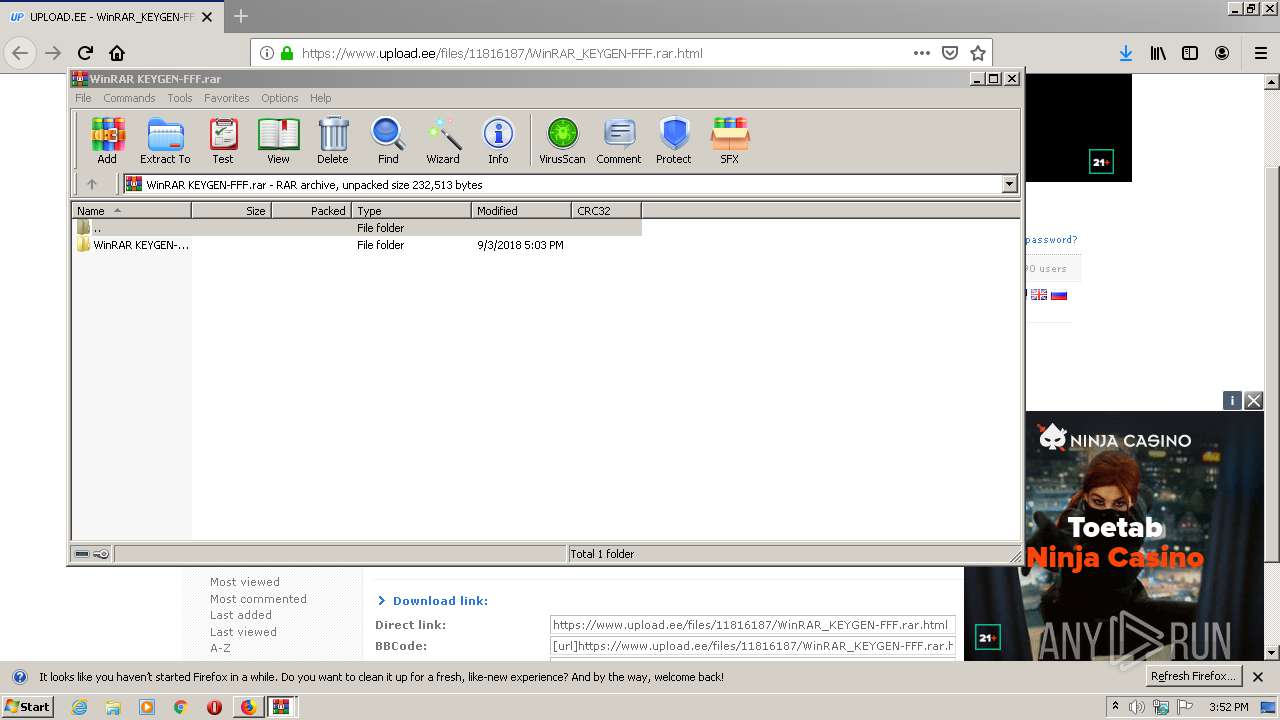
Task: Select the Russian flag language
Action: coord(1059,295)
